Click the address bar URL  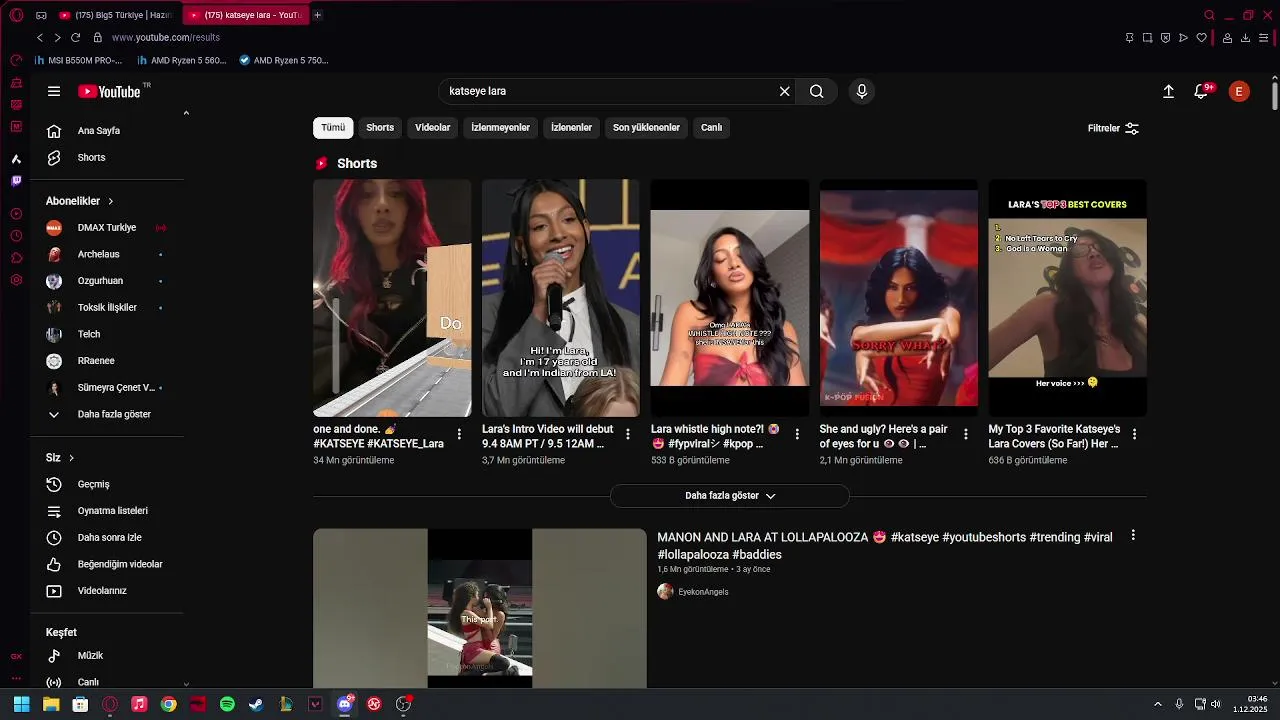point(166,38)
